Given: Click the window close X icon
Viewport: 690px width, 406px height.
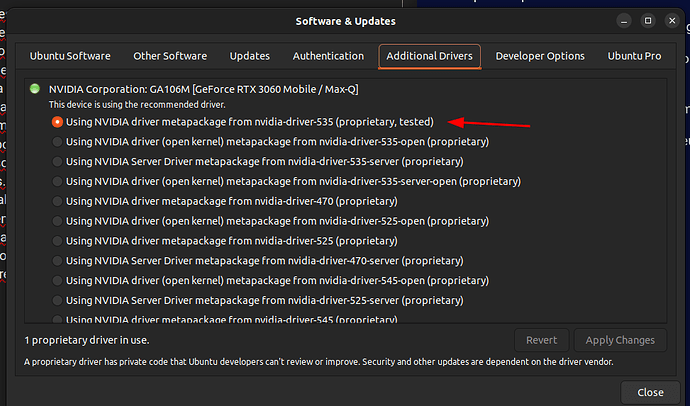Looking at the screenshot, I should 672,21.
